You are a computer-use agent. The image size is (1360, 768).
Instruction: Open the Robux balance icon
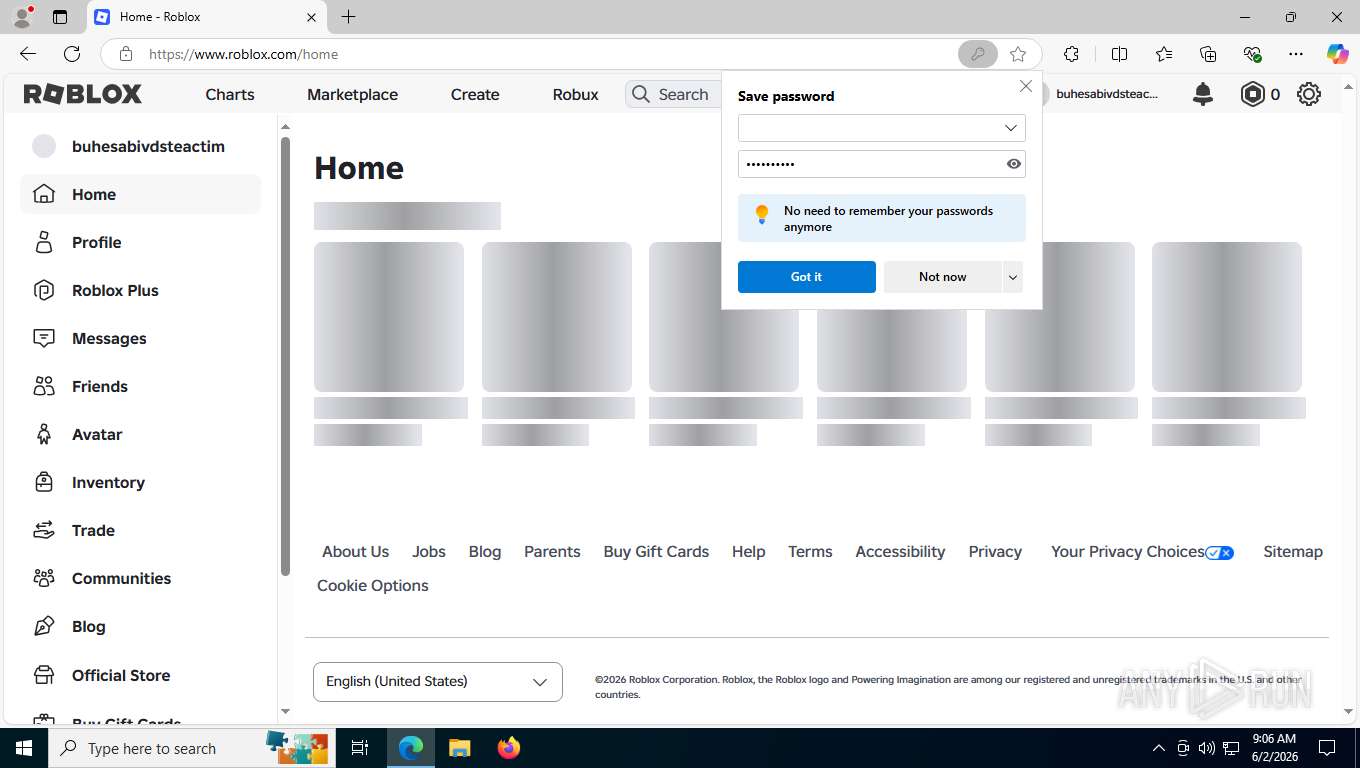(x=1252, y=94)
